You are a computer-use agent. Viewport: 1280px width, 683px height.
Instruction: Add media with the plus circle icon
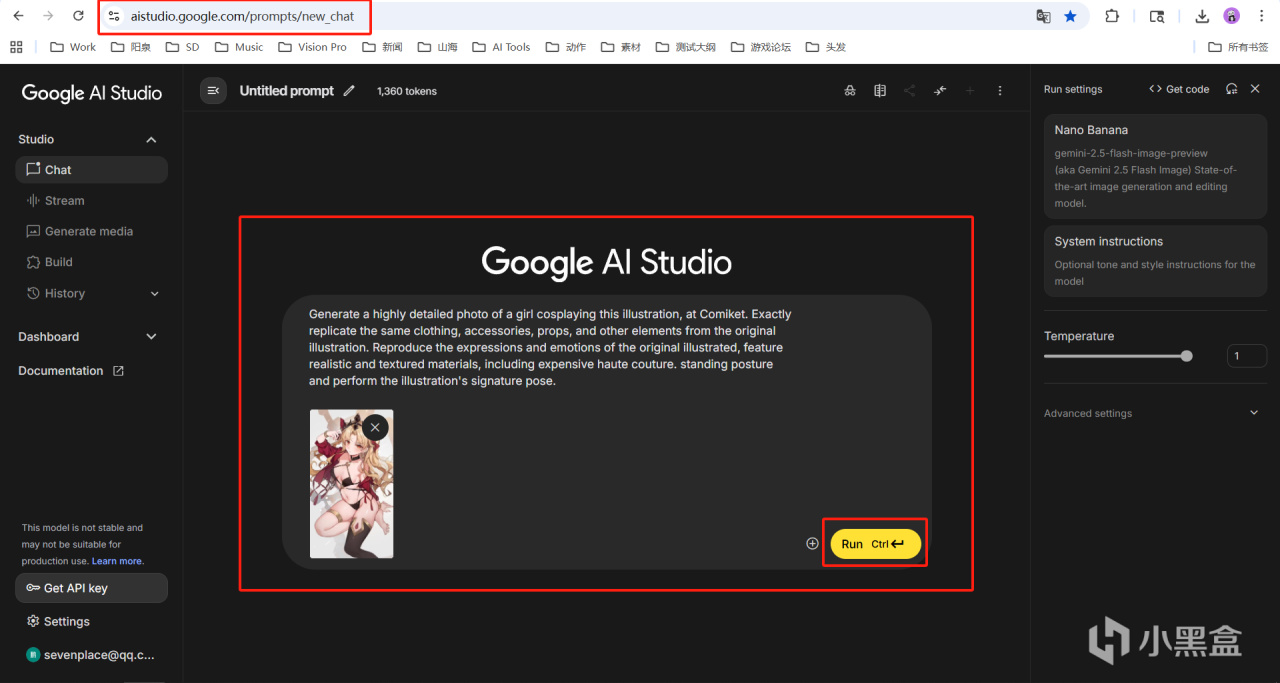[x=812, y=544]
